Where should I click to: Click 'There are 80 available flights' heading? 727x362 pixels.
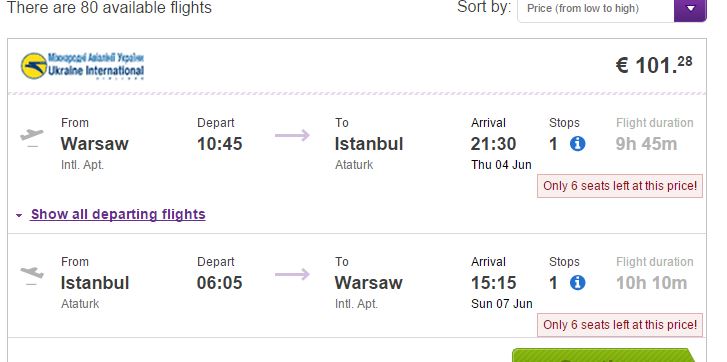click(108, 8)
